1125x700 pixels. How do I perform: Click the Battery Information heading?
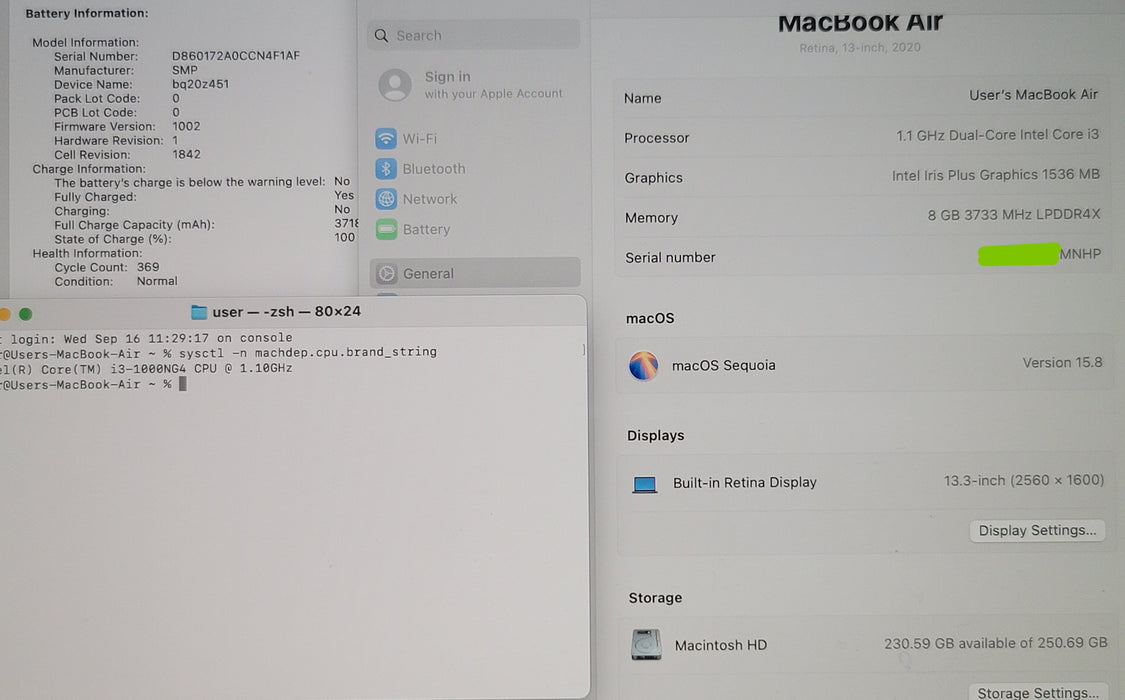tap(87, 13)
